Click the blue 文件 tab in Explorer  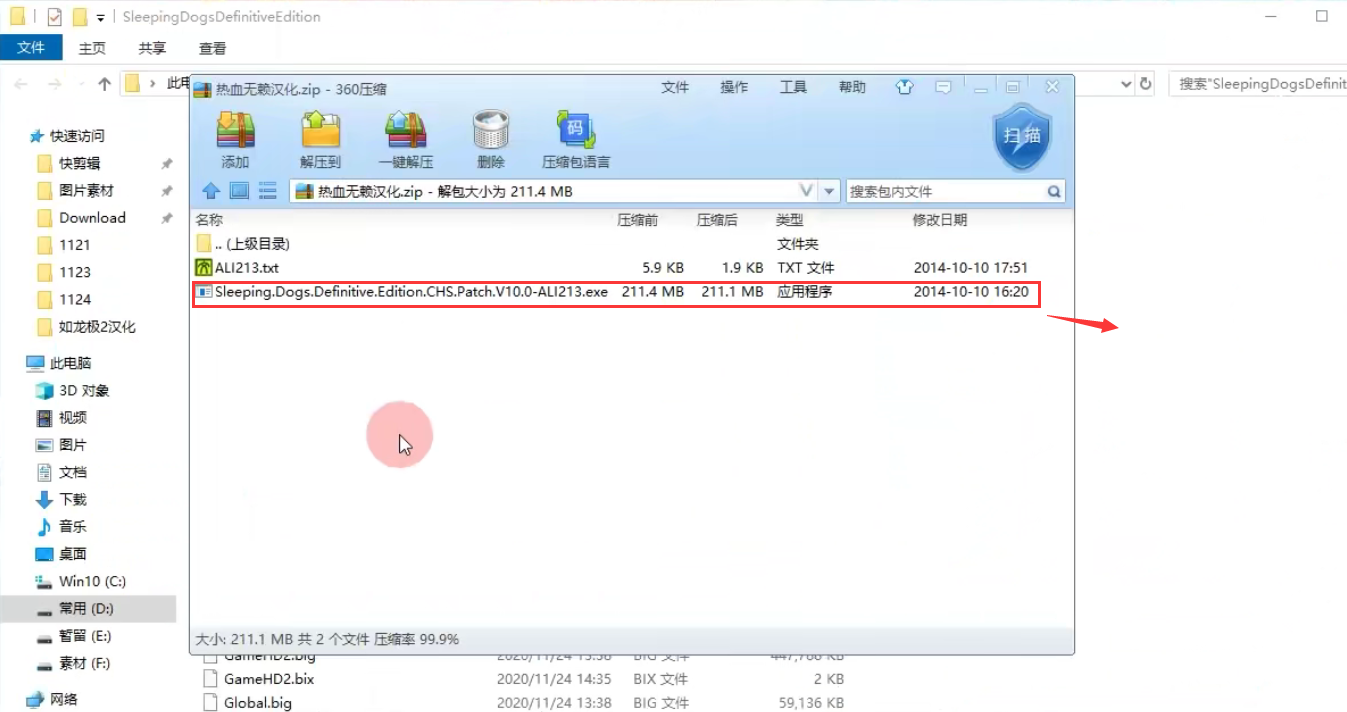(x=31, y=48)
